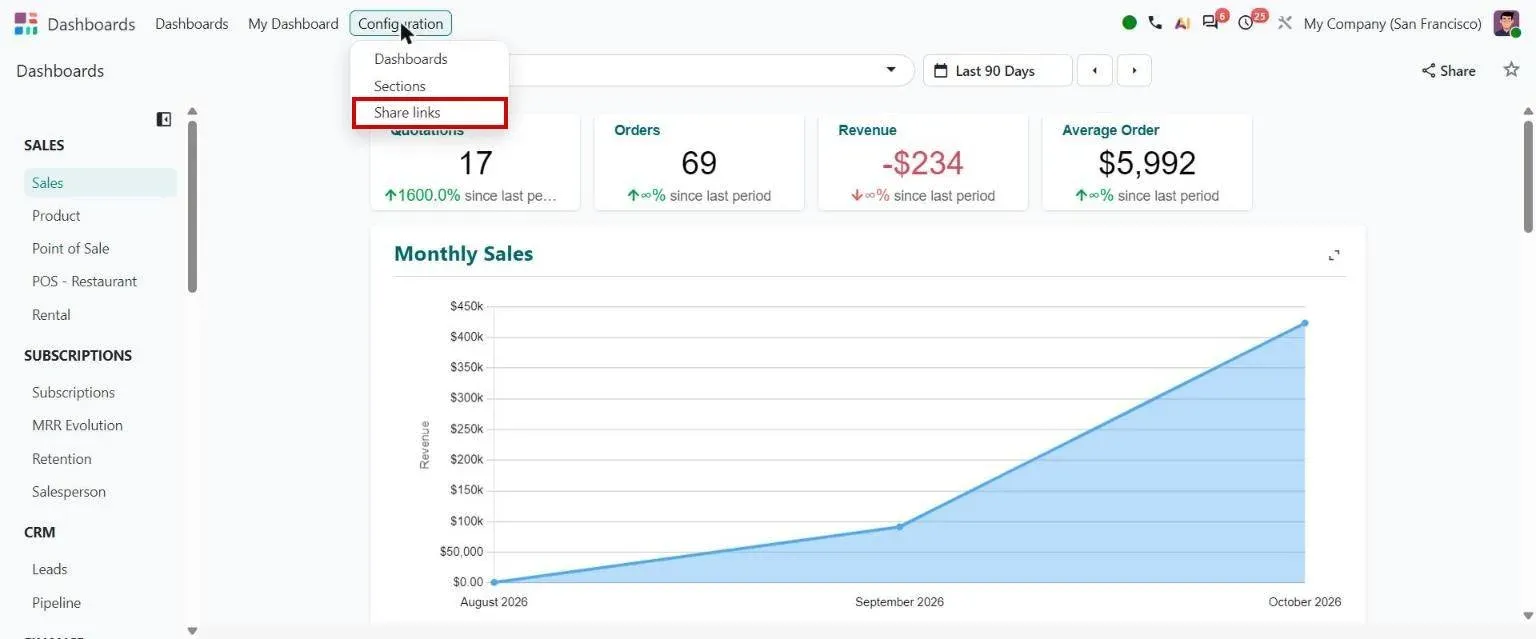Image resolution: width=1536 pixels, height=639 pixels.
Task: Click the $450k axis label
Action: click(467, 305)
